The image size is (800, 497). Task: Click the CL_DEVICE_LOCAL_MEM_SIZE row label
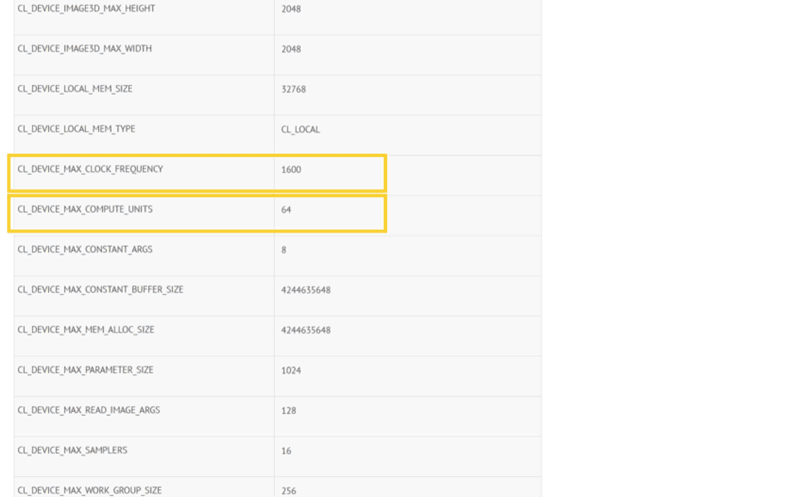pos(75,89)
